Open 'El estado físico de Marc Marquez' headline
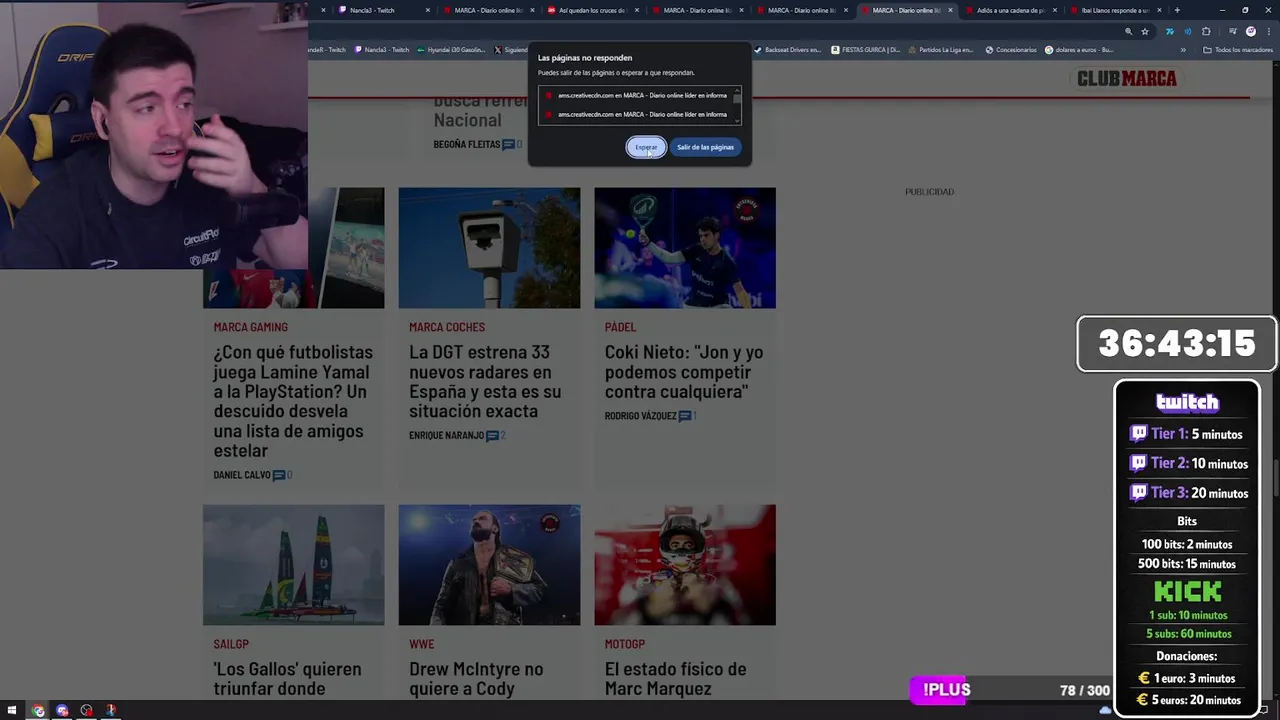 [x=675, y=678]
